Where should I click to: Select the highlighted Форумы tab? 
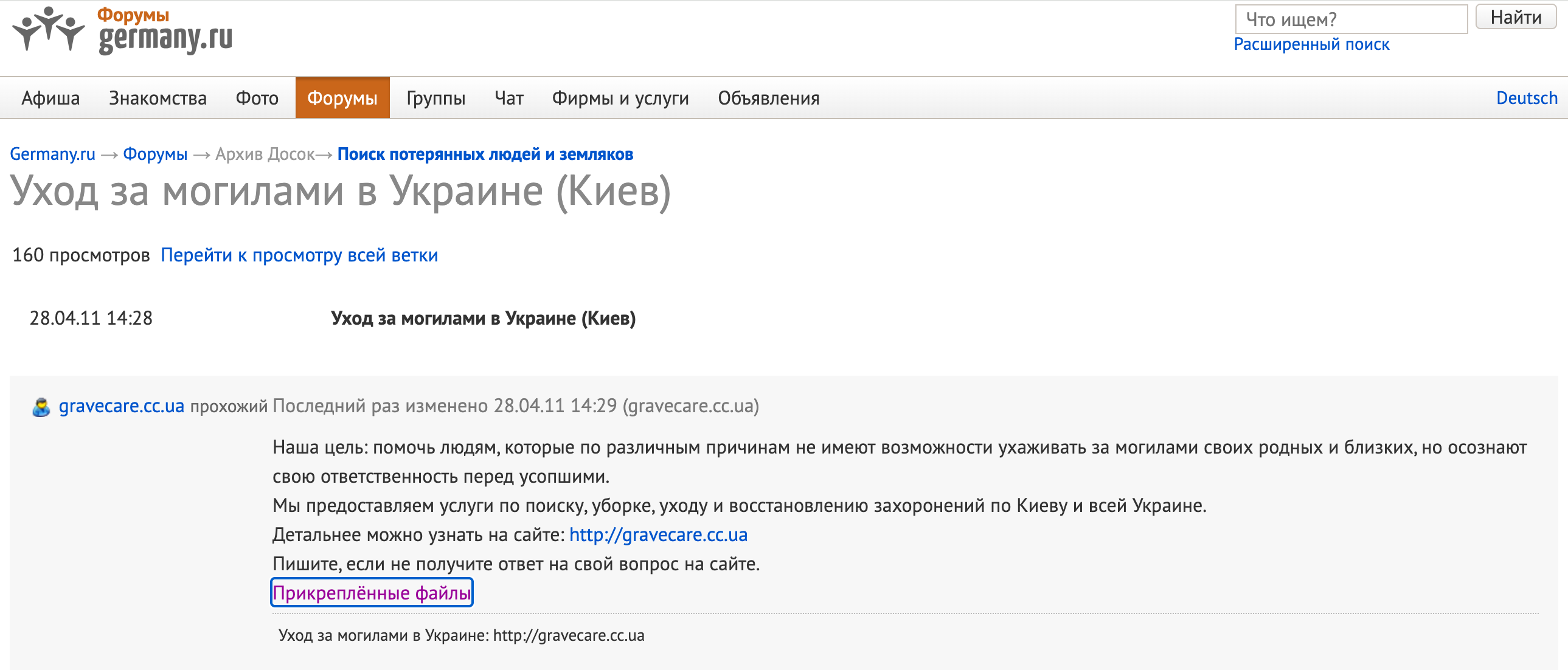(342, 98)
